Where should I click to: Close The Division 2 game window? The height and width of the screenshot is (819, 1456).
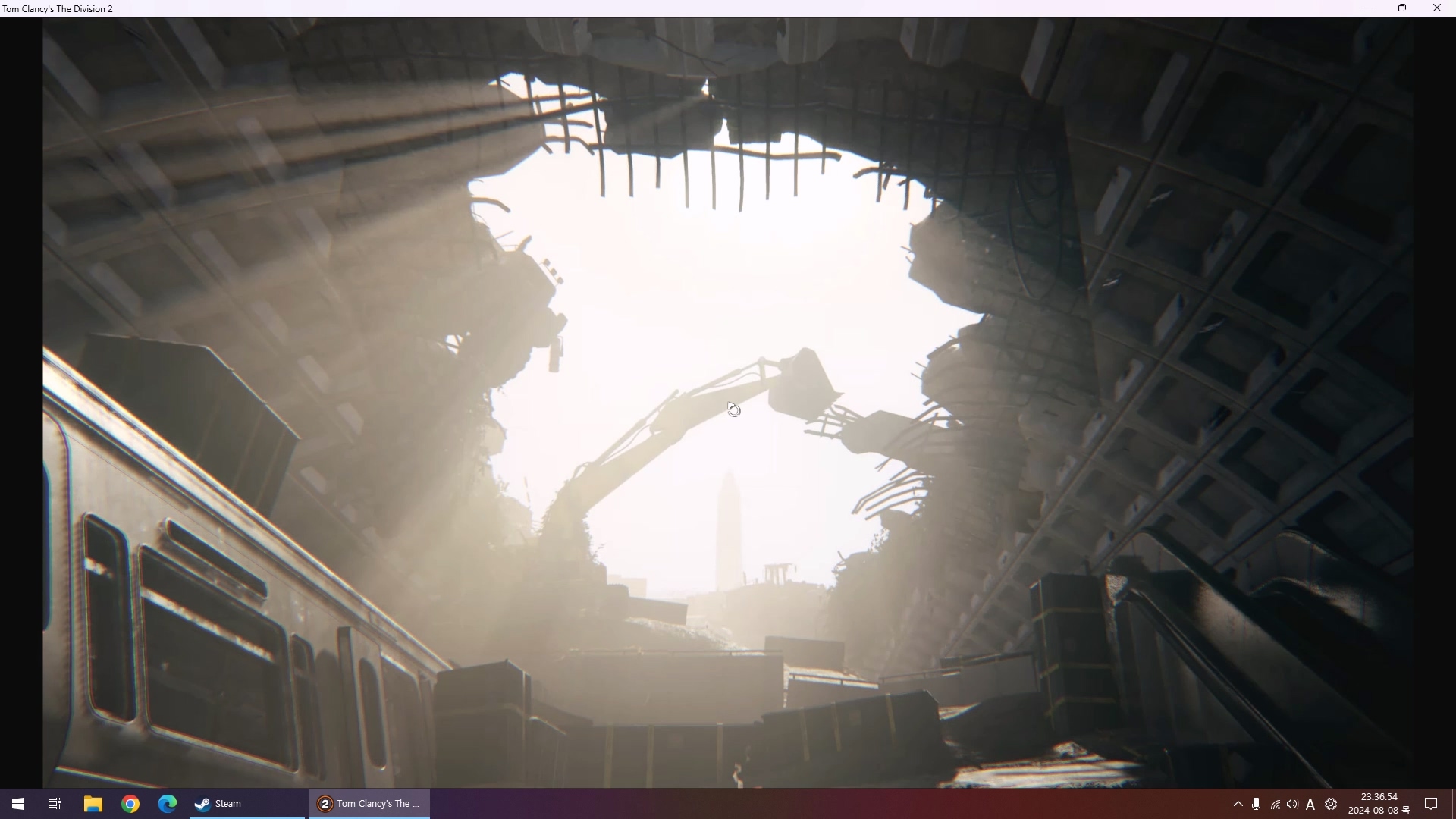(1437, 8)
